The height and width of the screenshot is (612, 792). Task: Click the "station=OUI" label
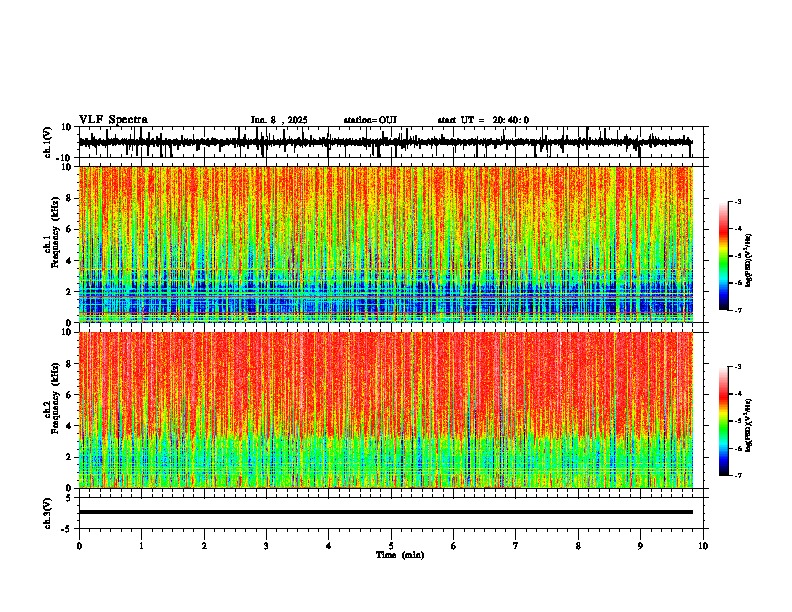[x=370, y=120]
